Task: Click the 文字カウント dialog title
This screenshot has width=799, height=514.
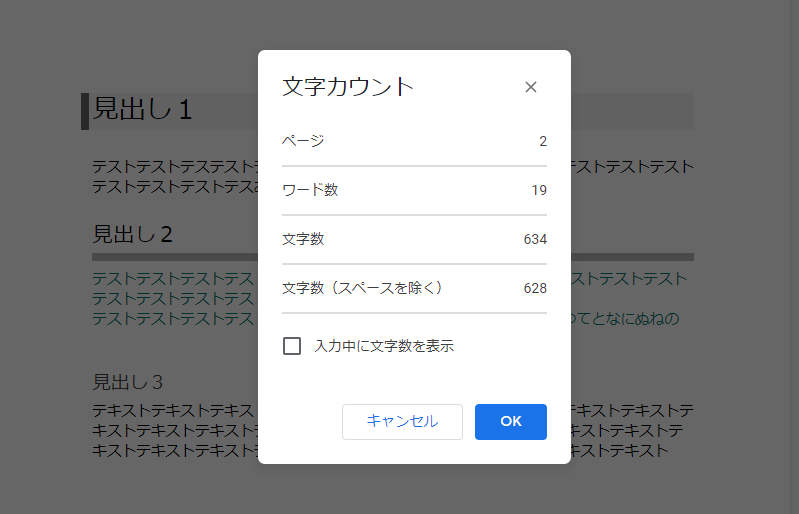Action: tap(348, 86)
